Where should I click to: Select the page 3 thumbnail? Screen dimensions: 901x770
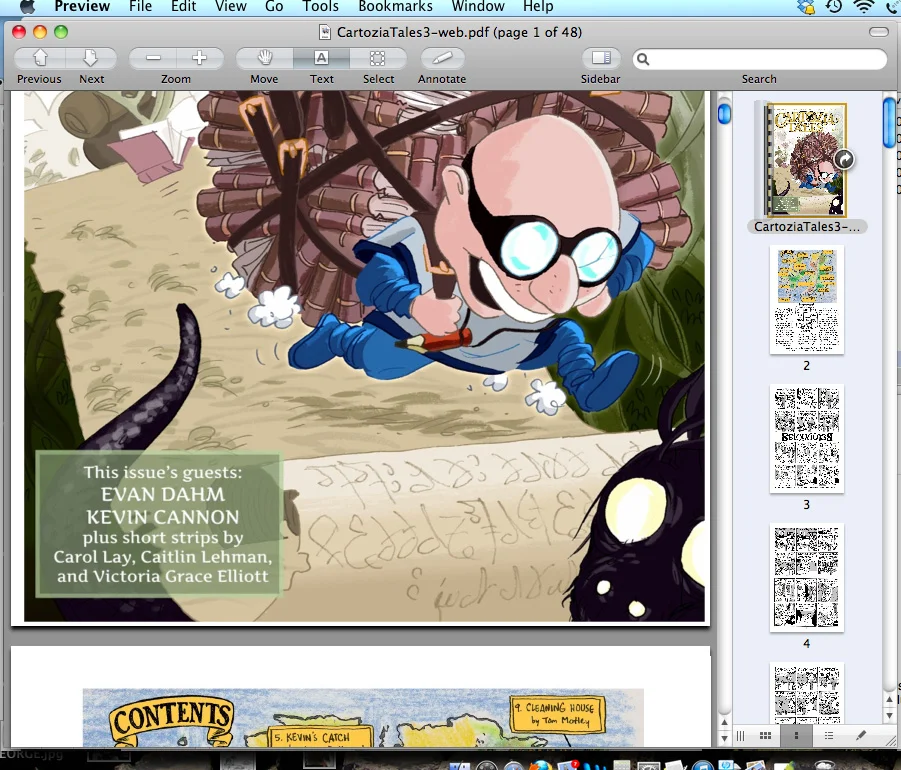tap(807, 438)
